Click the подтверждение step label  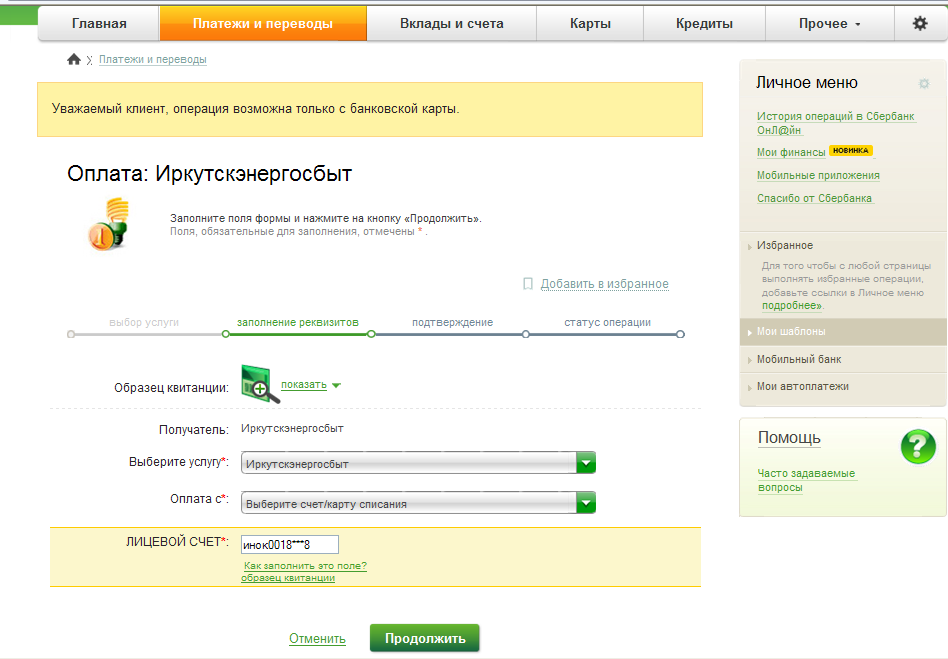(452, 322)
